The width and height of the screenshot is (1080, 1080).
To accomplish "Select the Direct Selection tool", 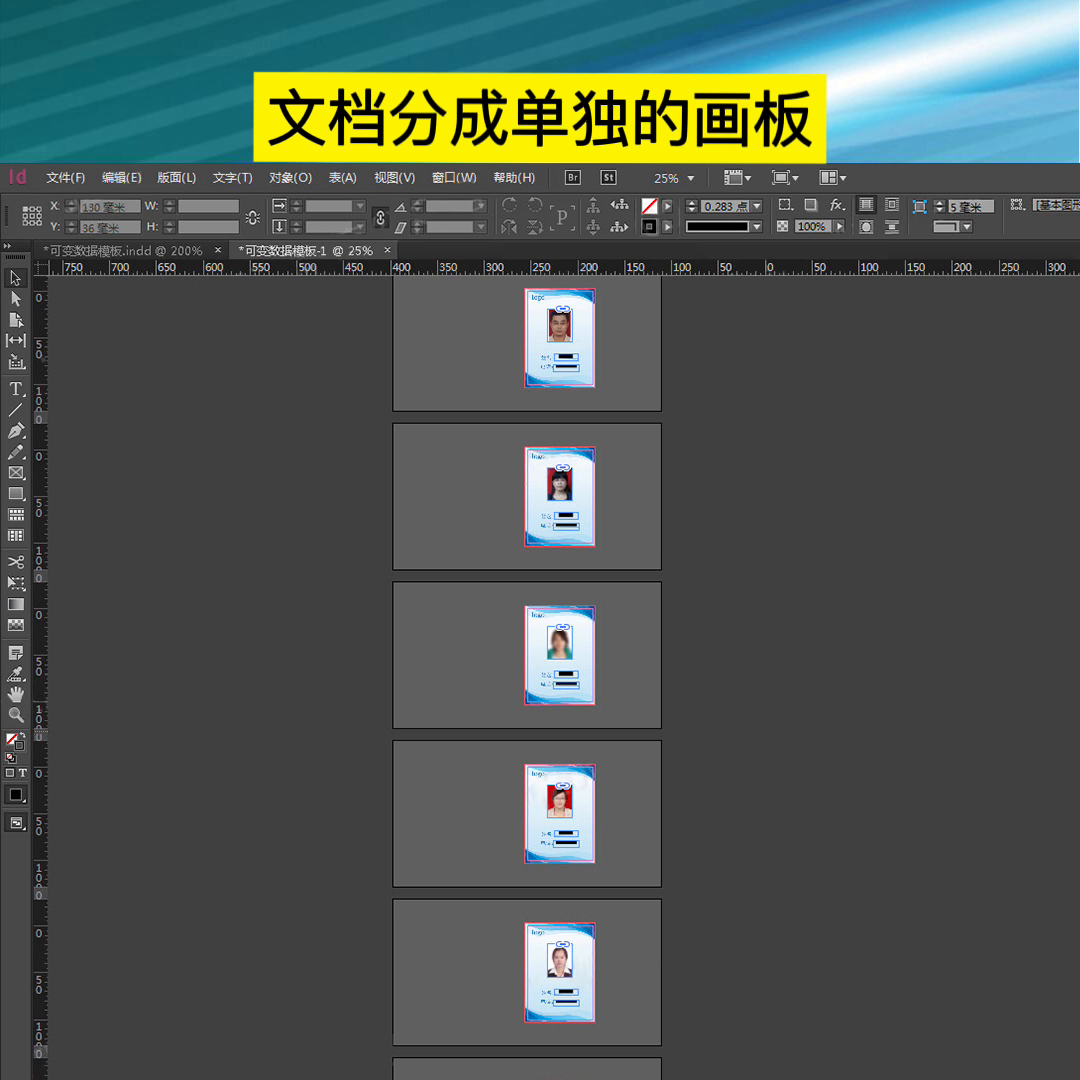I will pyautogui.click(x=16, y=299).
